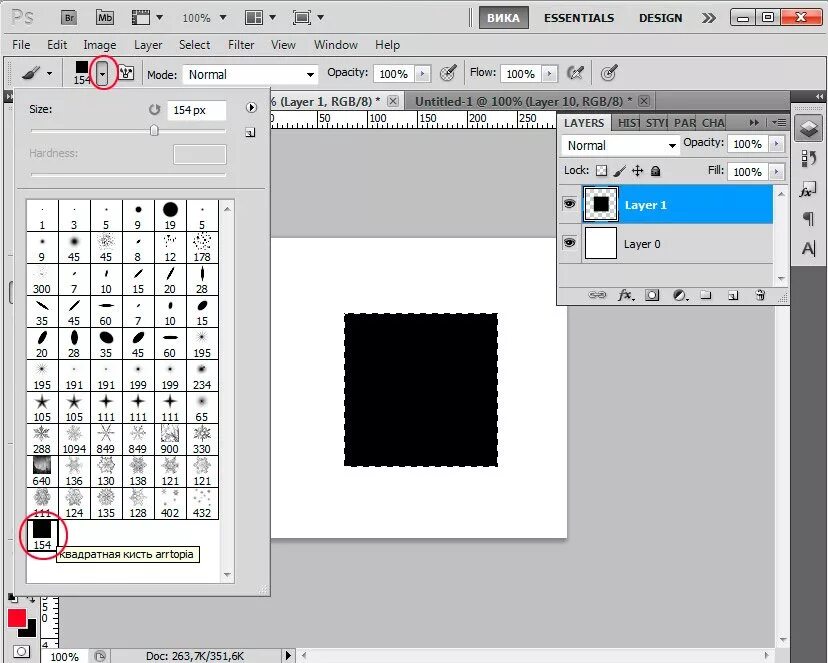Viewport: 828px width, 663px height.
Task: Select the soft round 45 brush
Action: click(x=74, y=248)
